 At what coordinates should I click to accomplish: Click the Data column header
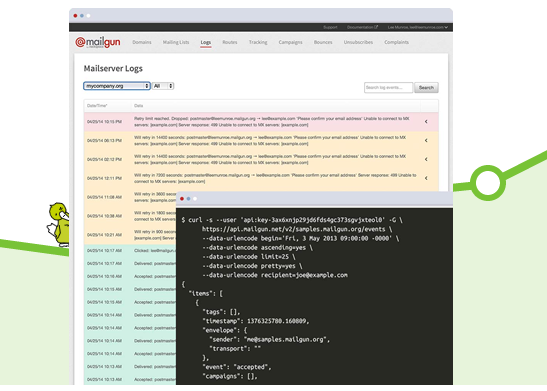[138, 106]
